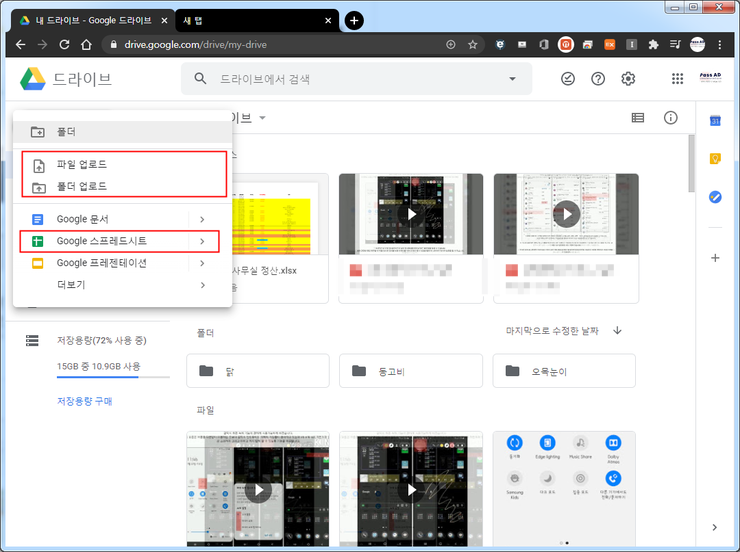Click 저장용량 구매 link
This screenshot has height=552, width=740.
pos(84,401)
